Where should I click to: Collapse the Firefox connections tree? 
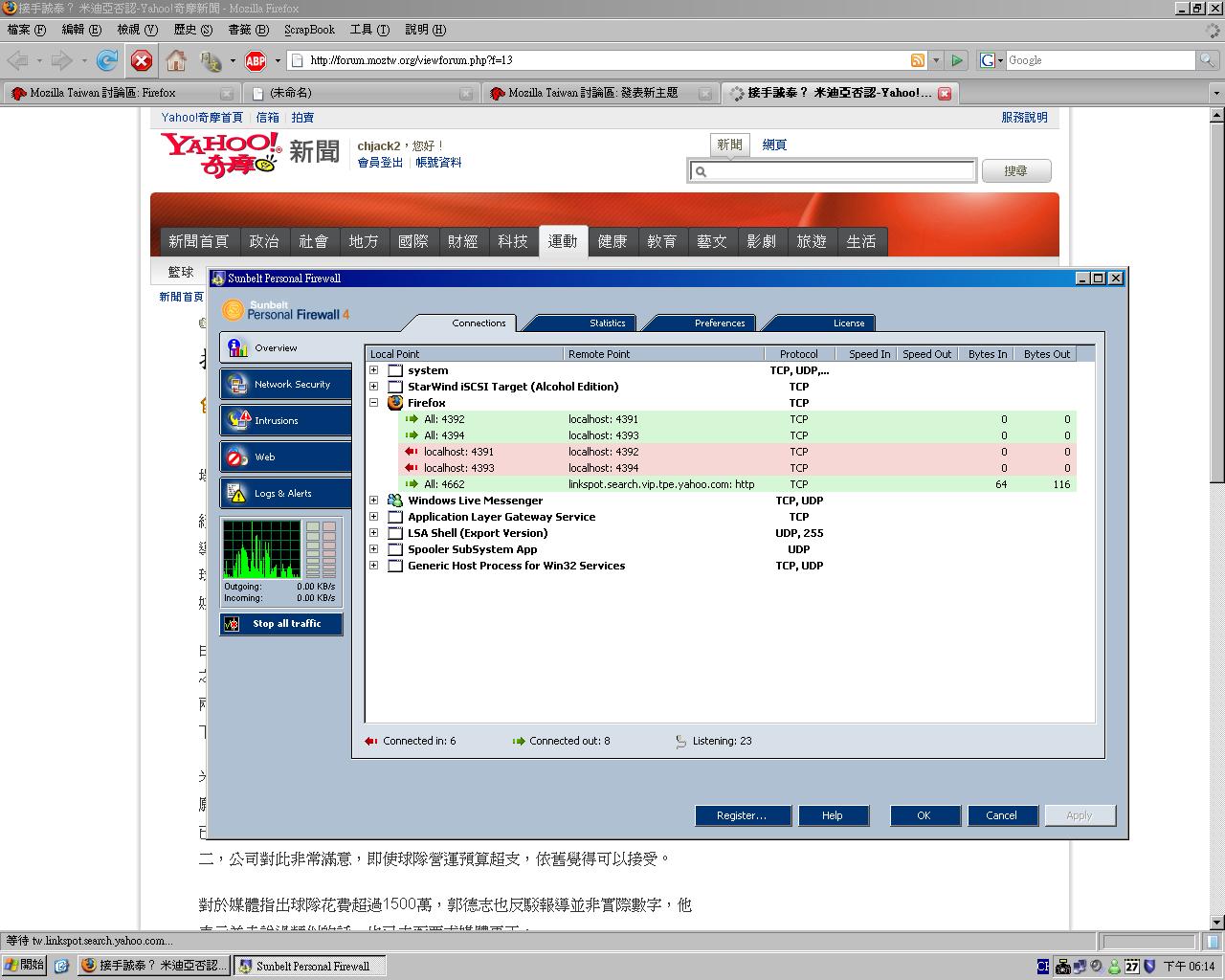pyautogui.click(x=374, y=403)
